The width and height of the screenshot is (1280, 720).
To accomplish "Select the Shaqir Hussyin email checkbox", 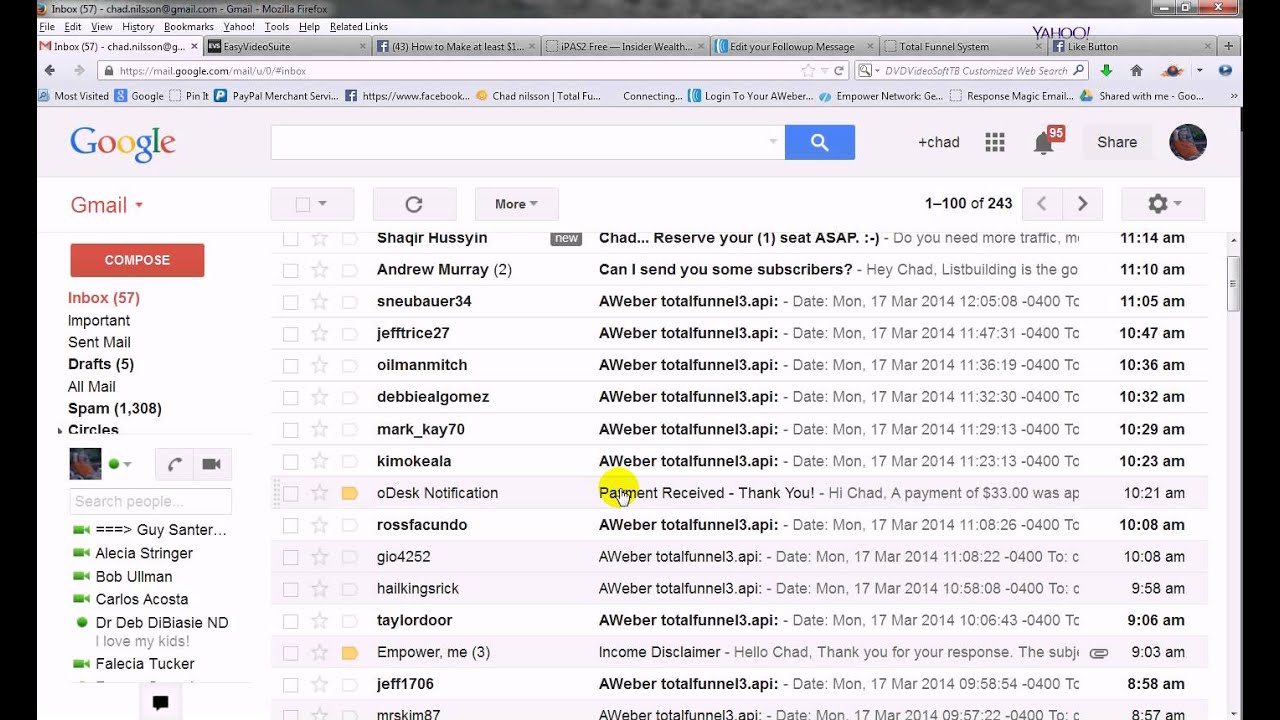I will (x=290, y=238).
